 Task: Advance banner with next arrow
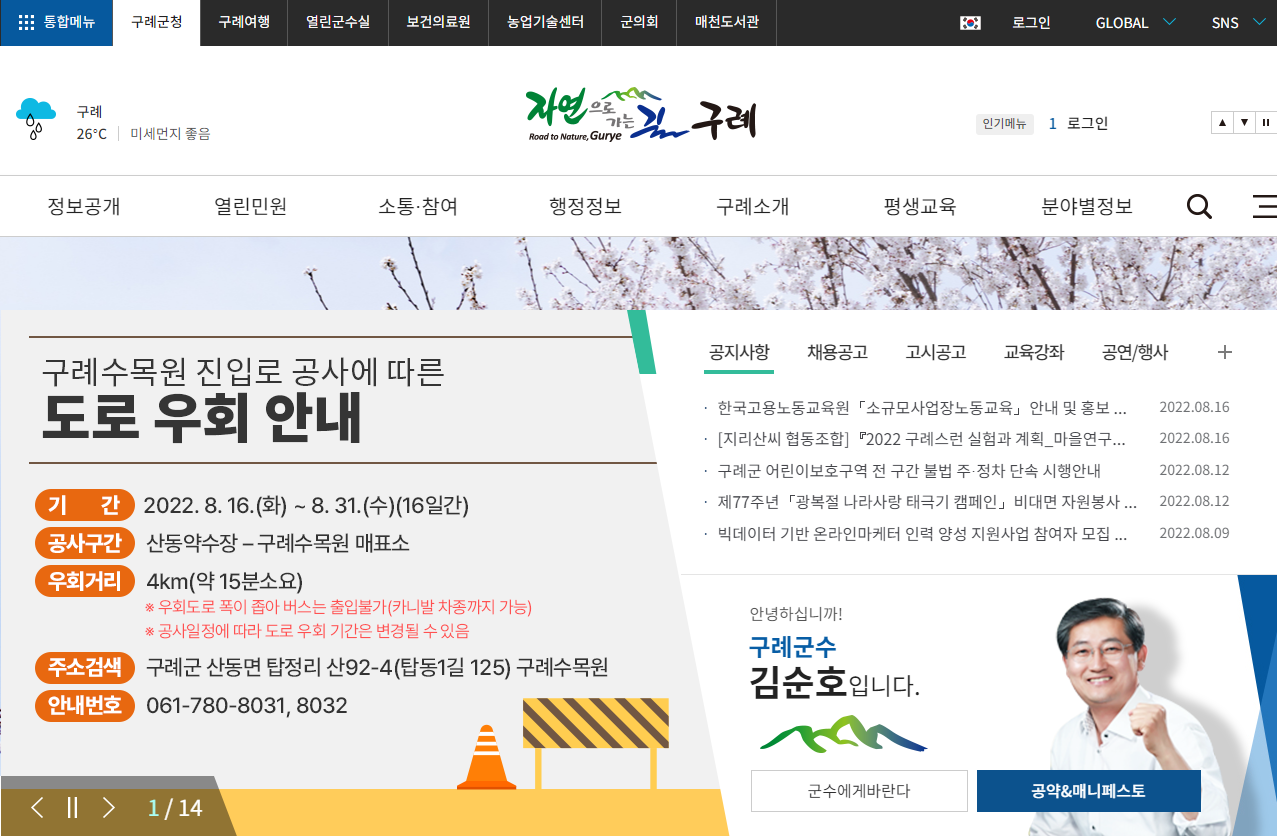[x=108, y=806]
